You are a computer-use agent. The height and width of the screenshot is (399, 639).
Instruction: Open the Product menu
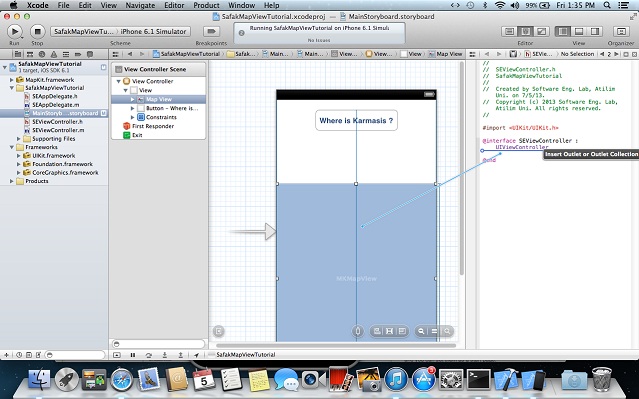(x=206, y=5)
